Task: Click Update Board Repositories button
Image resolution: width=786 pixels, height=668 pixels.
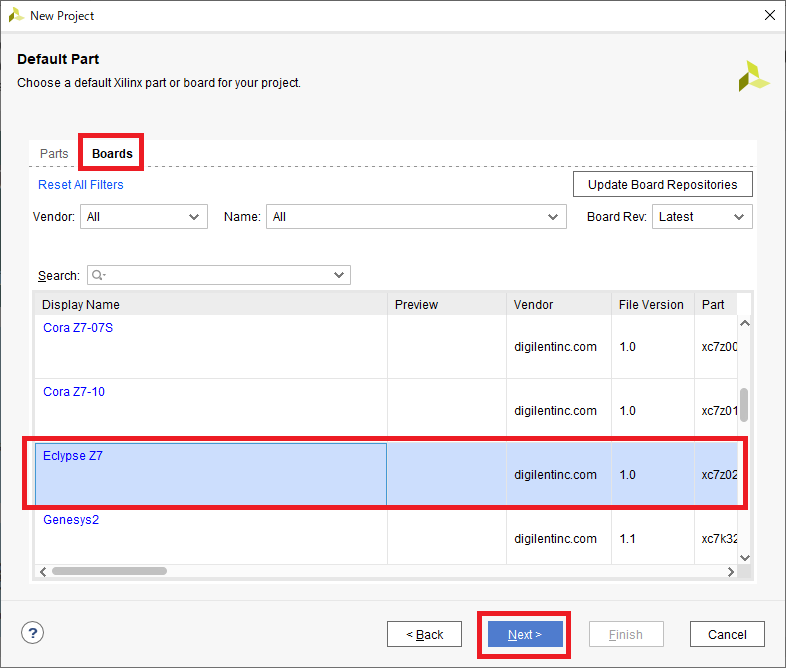Action: click(662, 184)
